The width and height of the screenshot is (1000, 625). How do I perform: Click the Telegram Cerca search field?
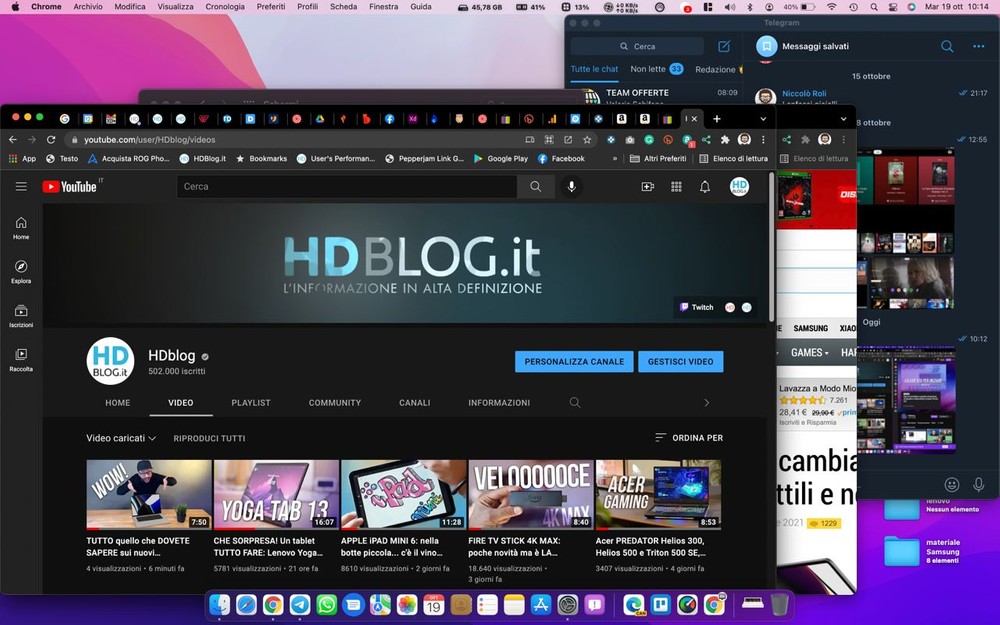coord(637,46)
